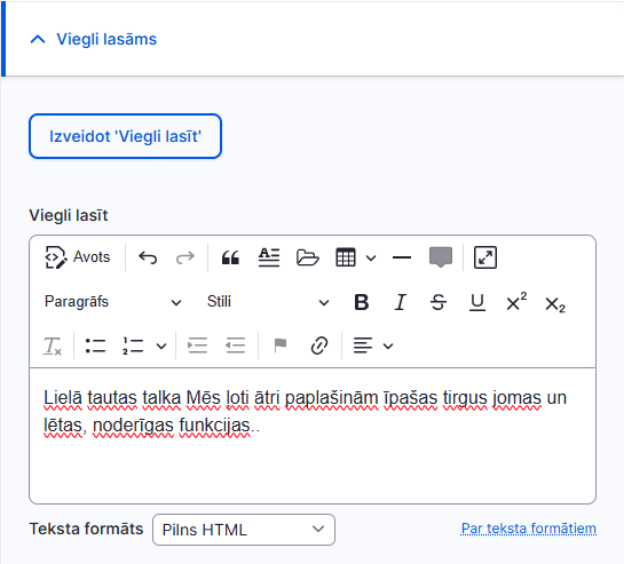Toggle italic formatting

pyautogui.click(x=400, y=302)
